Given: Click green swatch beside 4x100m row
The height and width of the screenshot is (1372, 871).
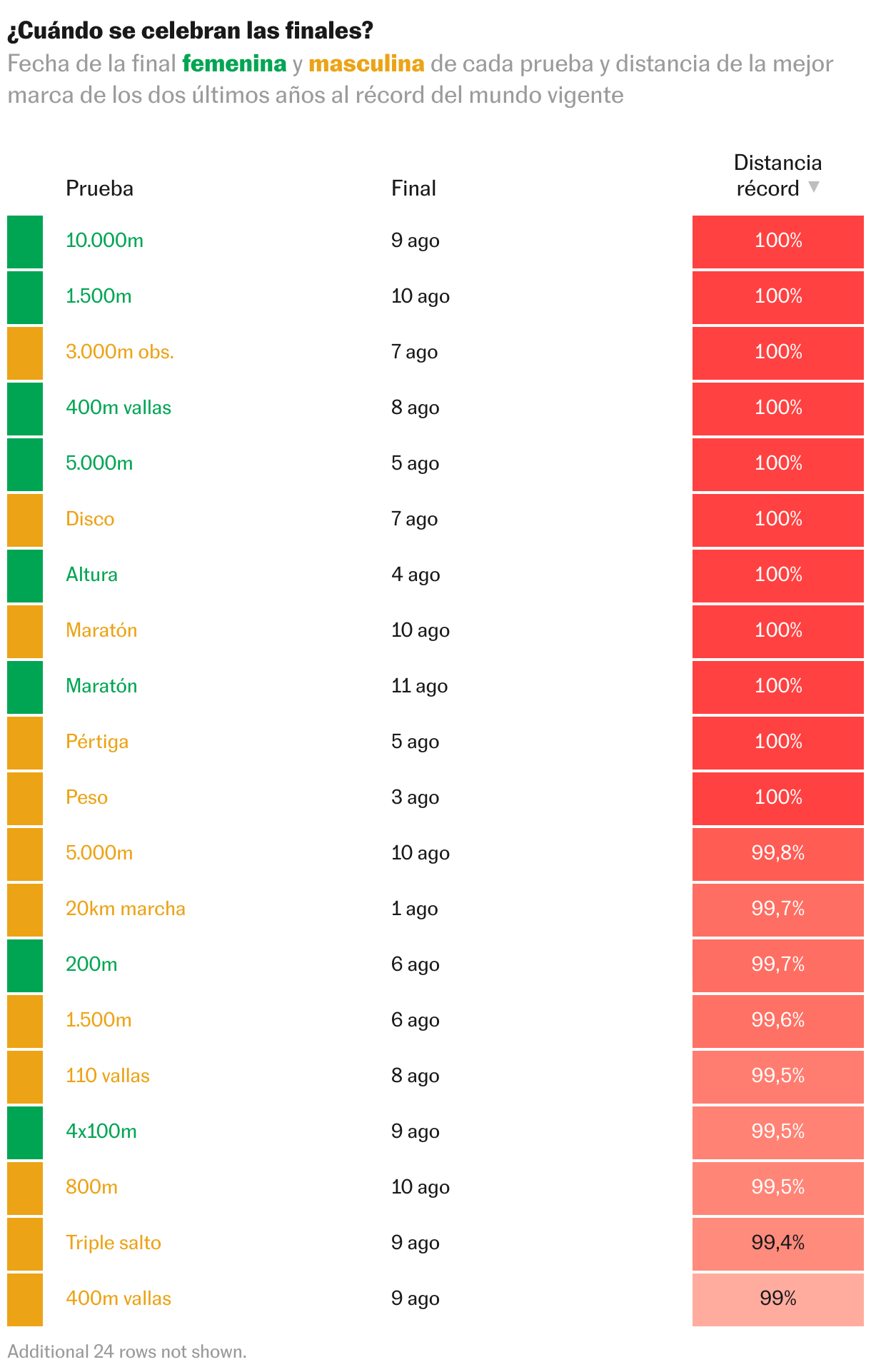Looking at the screenshot, I should tap(25, 1132).
